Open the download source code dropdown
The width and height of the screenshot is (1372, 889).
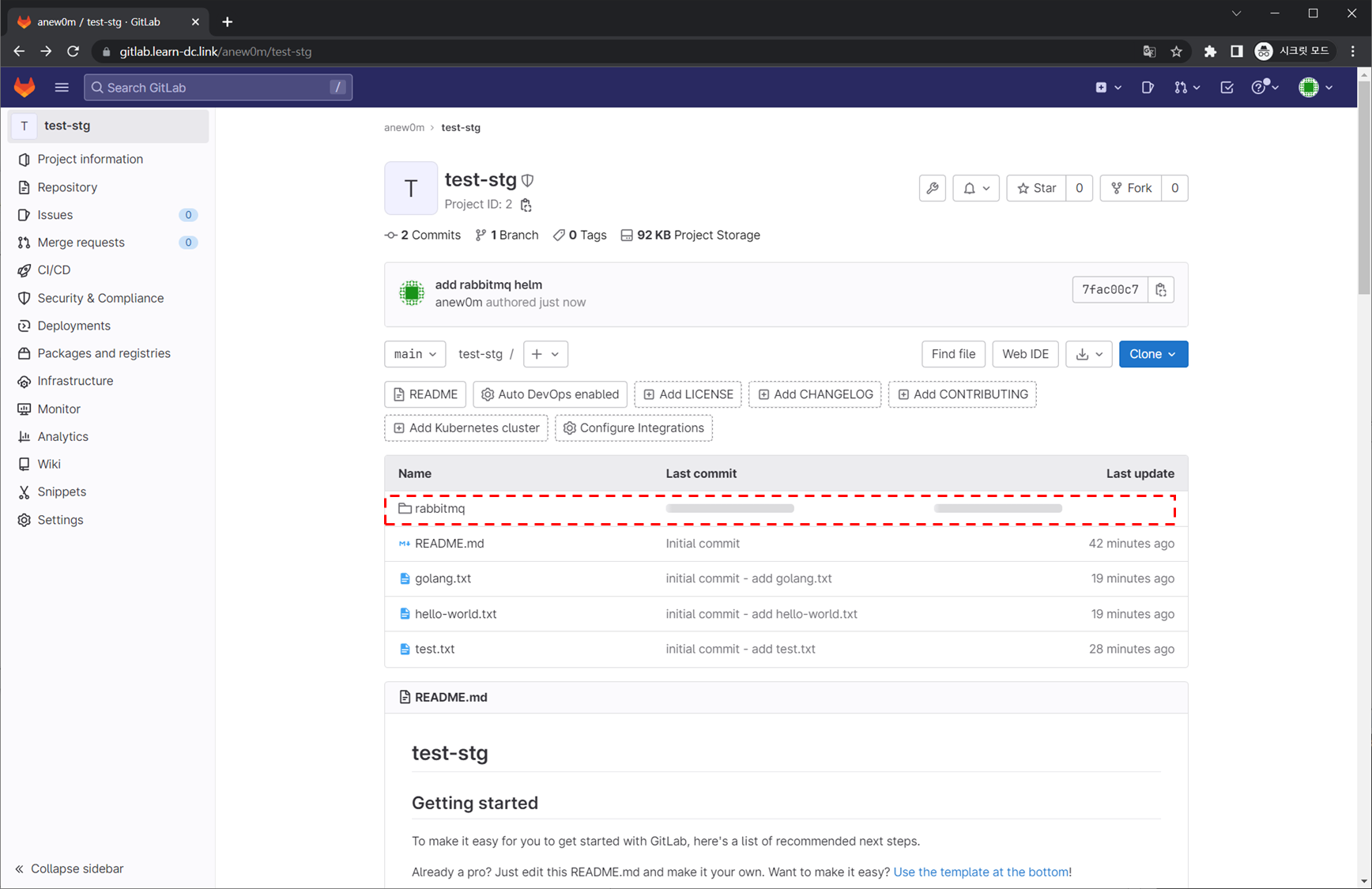coord(1088,354)
